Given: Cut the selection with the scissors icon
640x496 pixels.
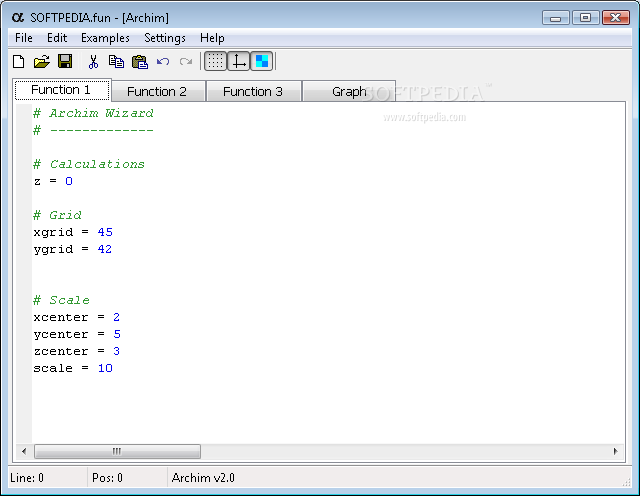Looking at the screenshot, I should (x=93, y=62).
